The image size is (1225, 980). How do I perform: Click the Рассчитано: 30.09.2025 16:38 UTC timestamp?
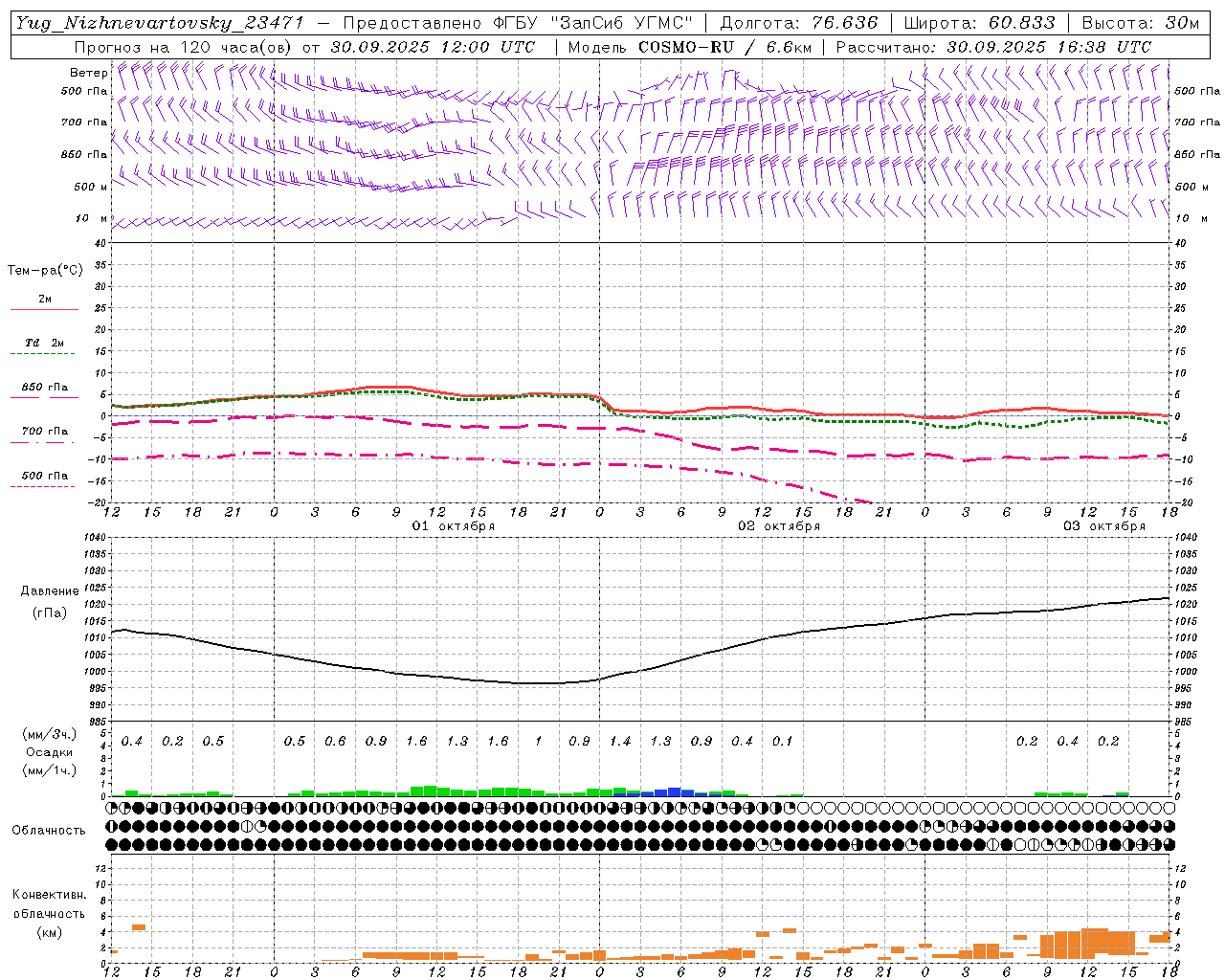pos(993,47)
